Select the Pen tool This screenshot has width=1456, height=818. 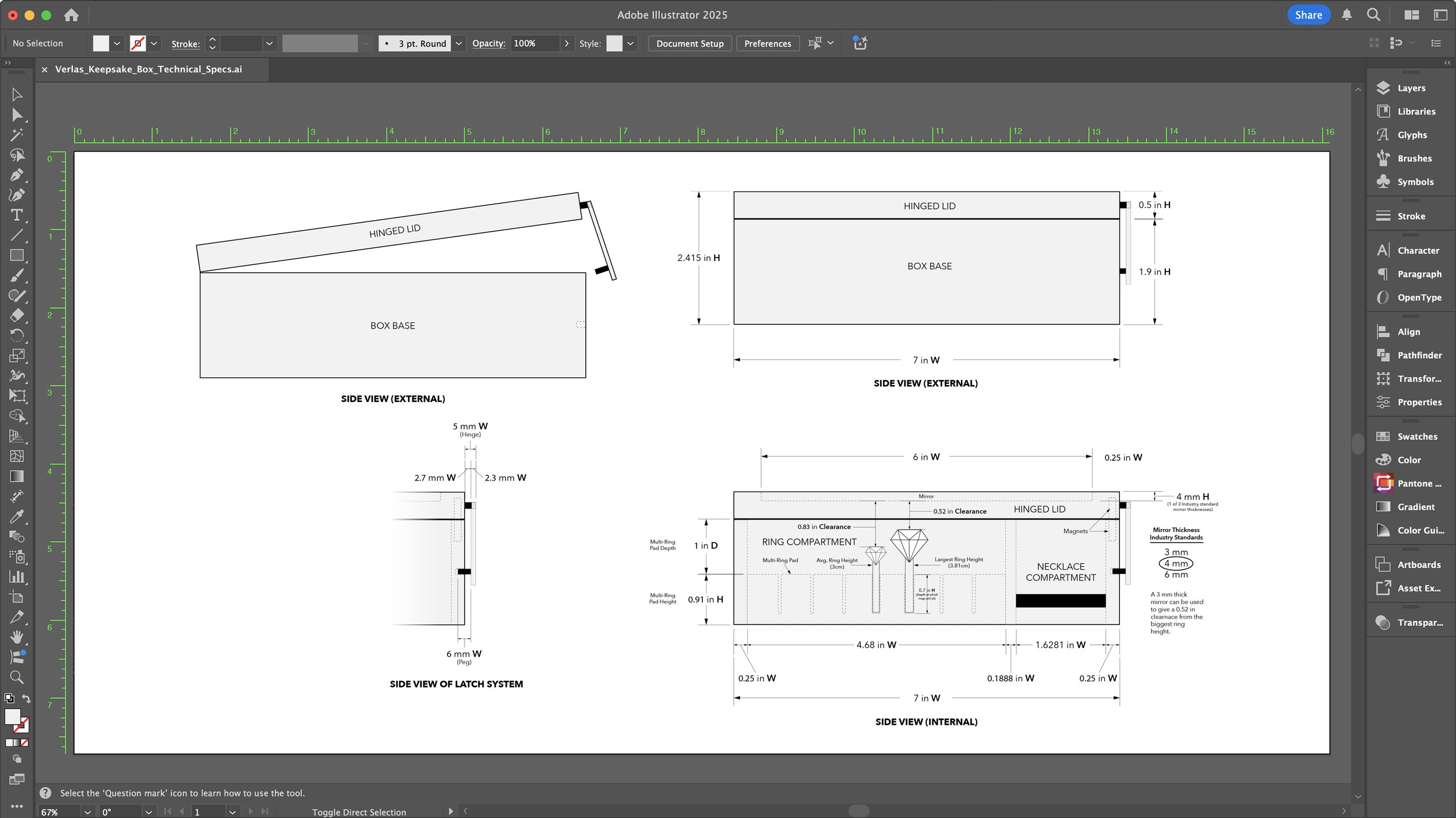tap(17, 175)
